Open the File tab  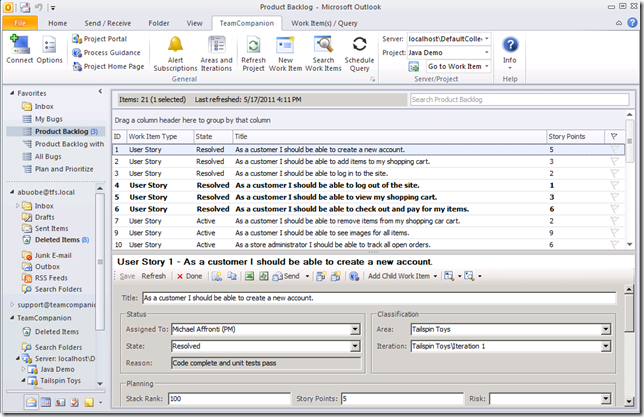tap(20, 23)
